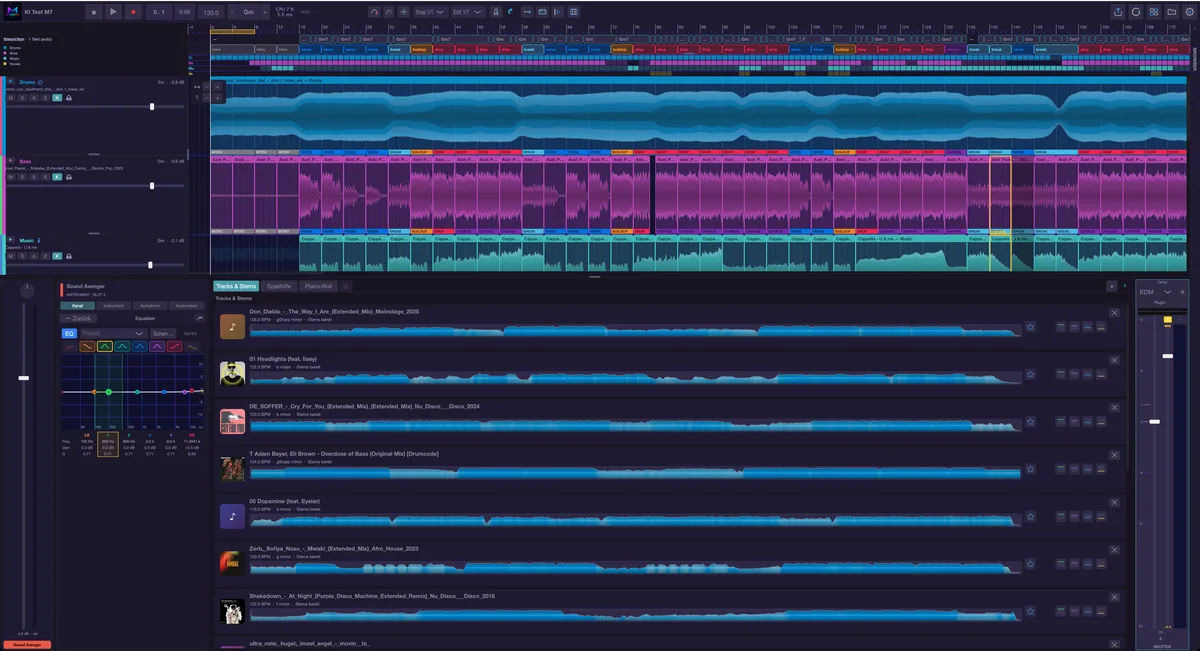Mute the Bass track

tap(10, 176)
